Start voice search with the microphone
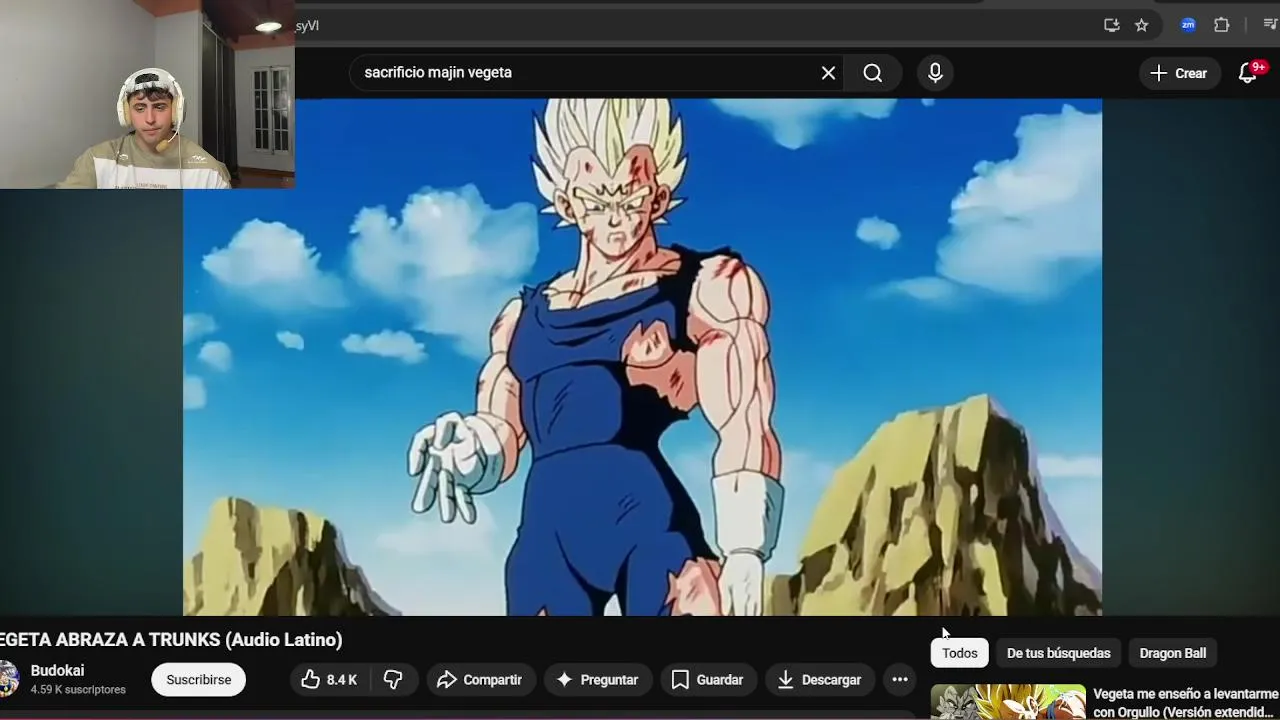Viewport: 1280px width, 720px height. (935, 73)
